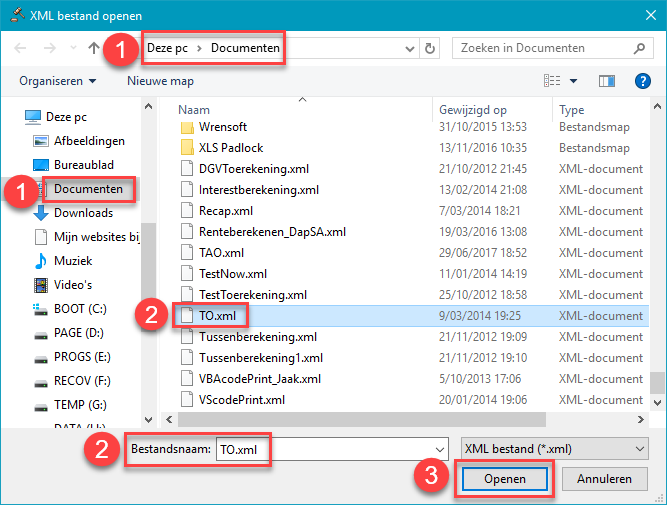Open help with question mark icon

(642, 81)
